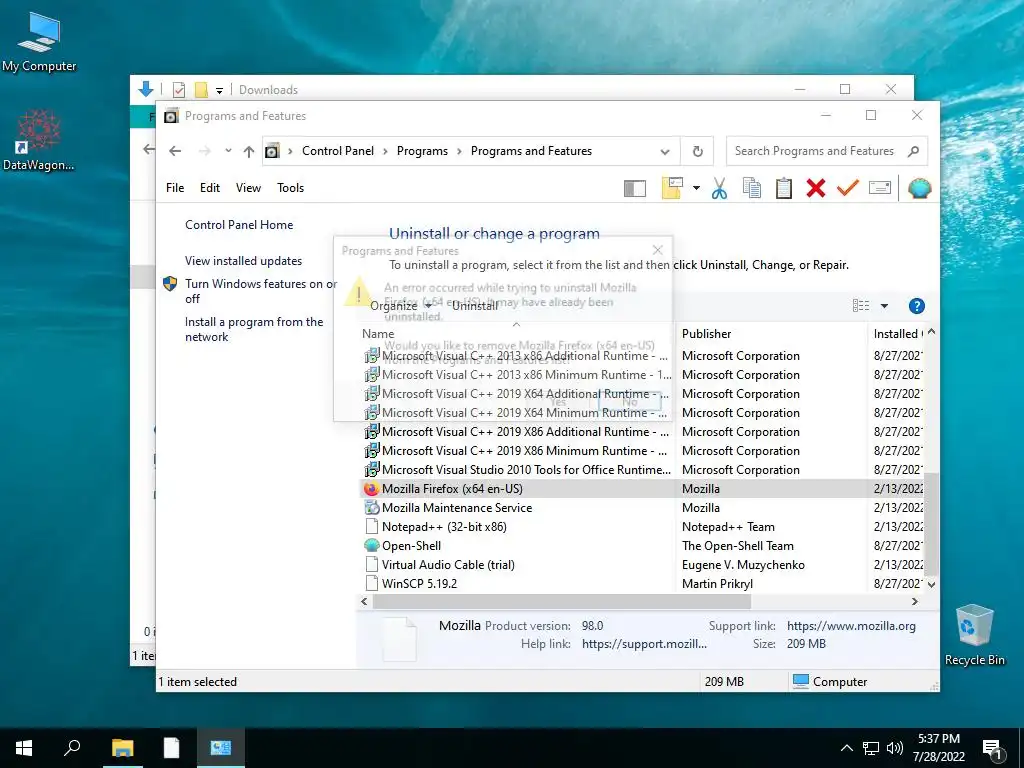The height and width of the screenshot is (768, 1024).
Task: Select the Open-Shell program entry
Action: [x=411, y=545]
